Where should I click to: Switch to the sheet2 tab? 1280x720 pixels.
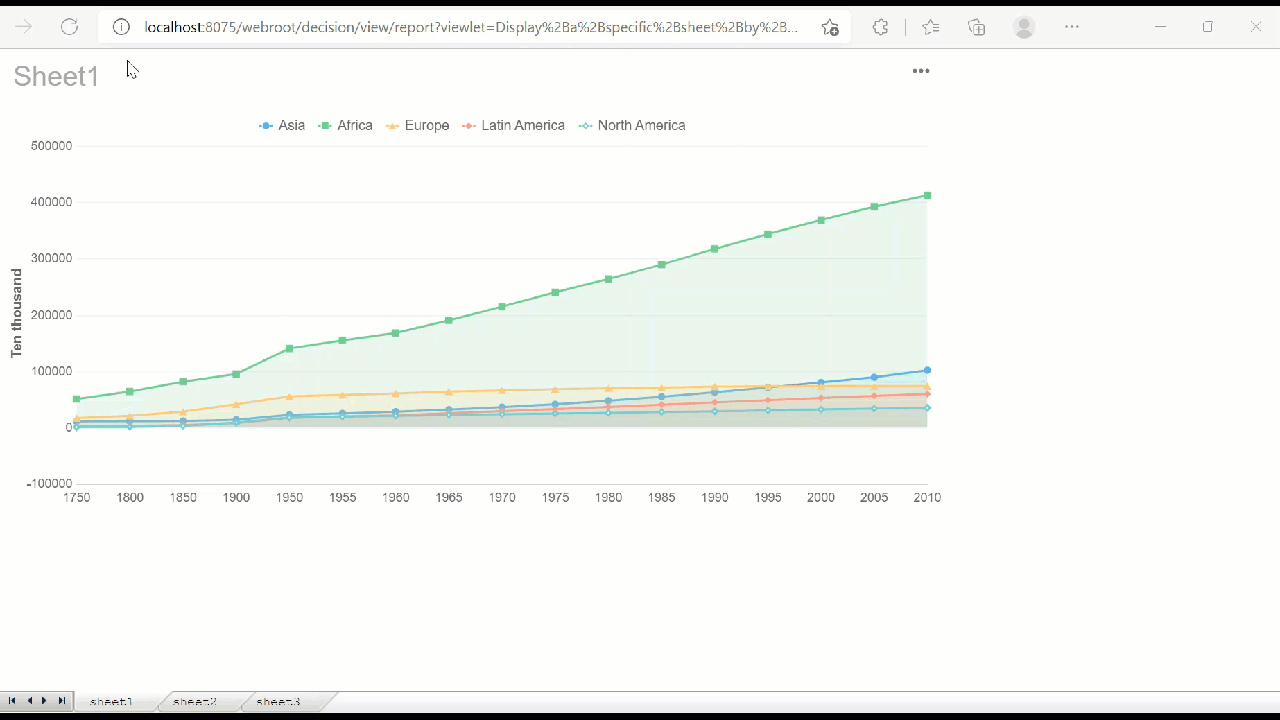[x=195, y=702]
